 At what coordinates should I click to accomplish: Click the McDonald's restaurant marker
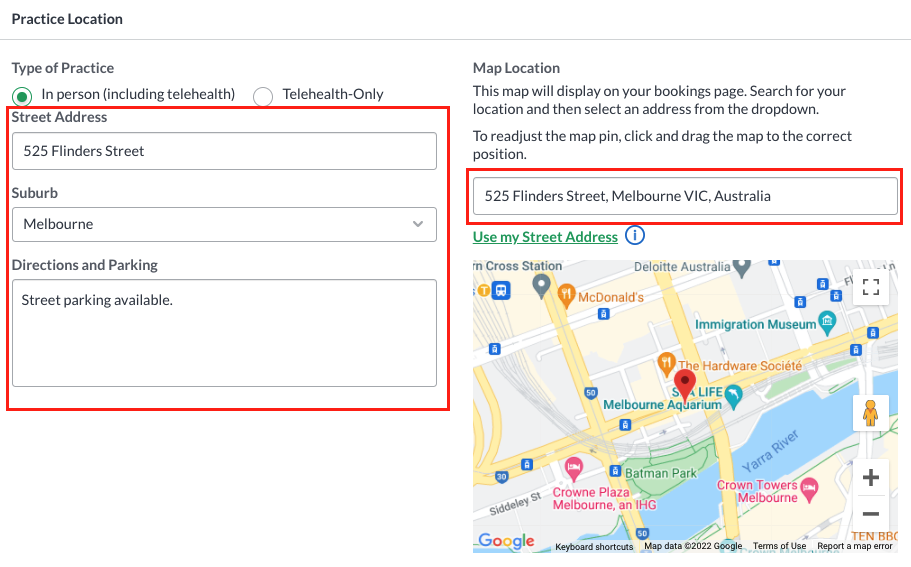tap(566, 294)
